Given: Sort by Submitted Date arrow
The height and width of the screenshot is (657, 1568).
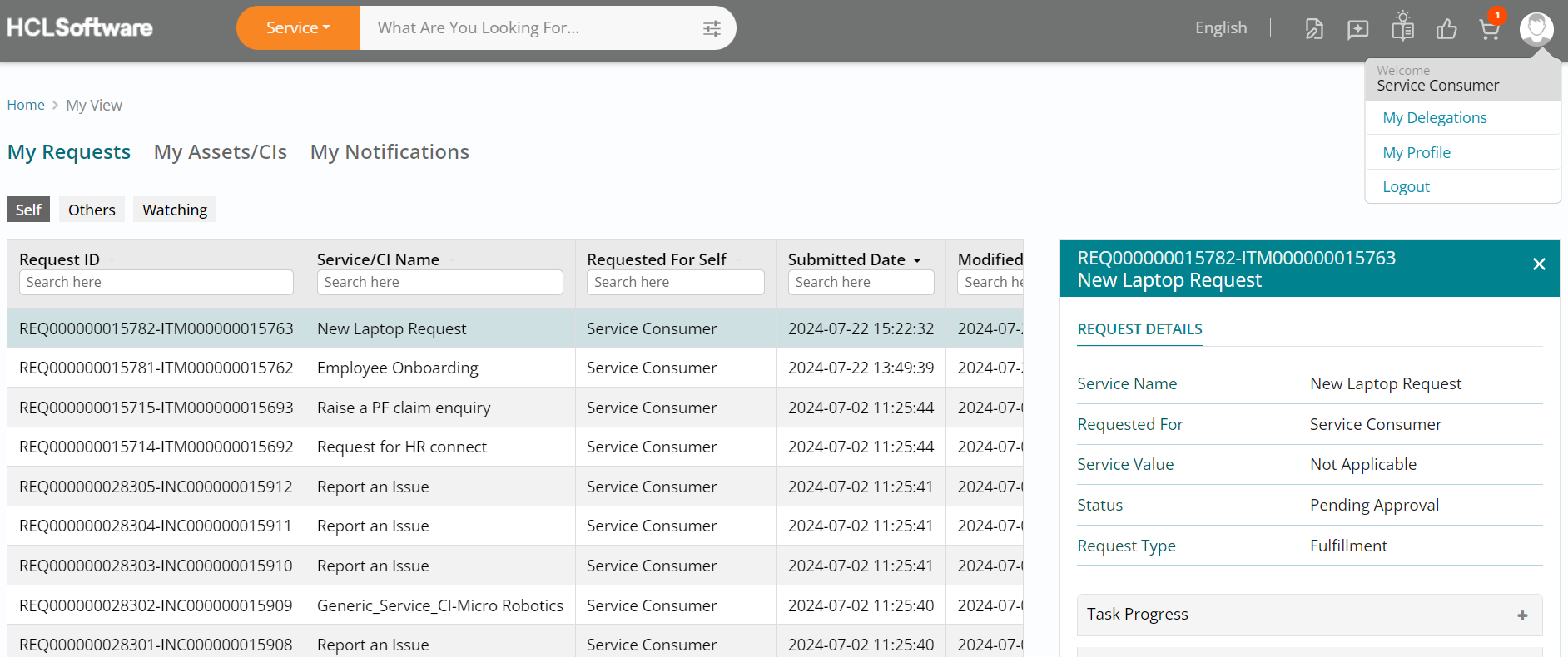Looking at the screenshot, I should click(917, 260).
